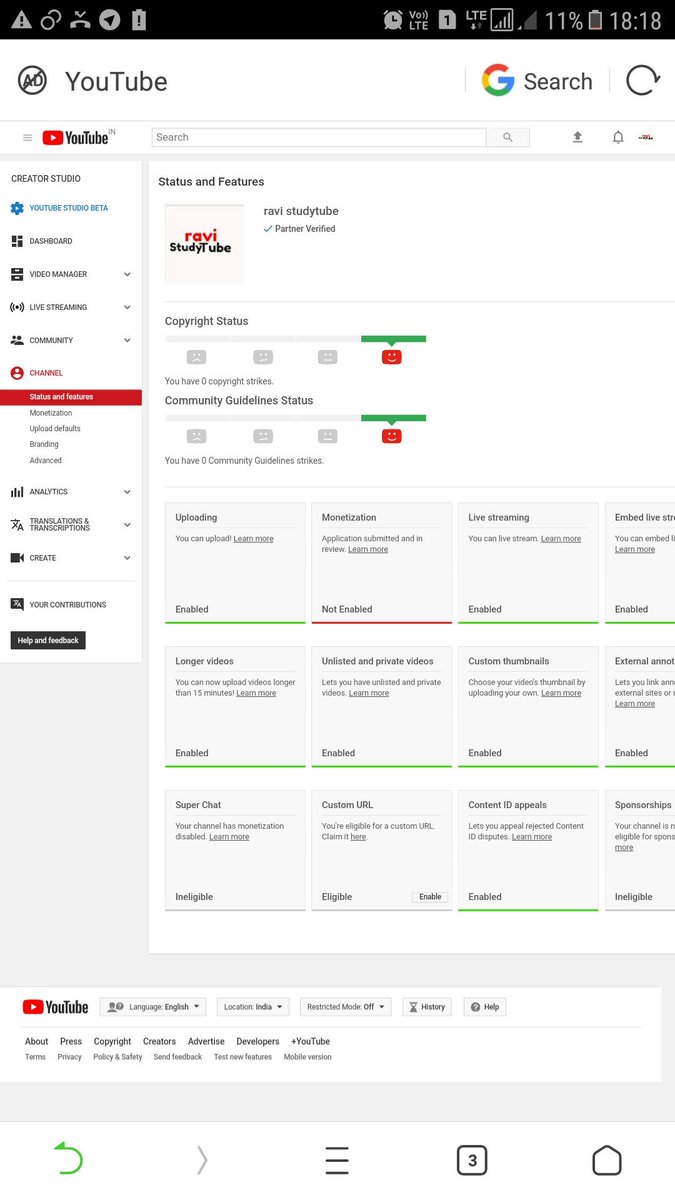
Task: Click the search magnifier button
Action: (x=508, y=137)
